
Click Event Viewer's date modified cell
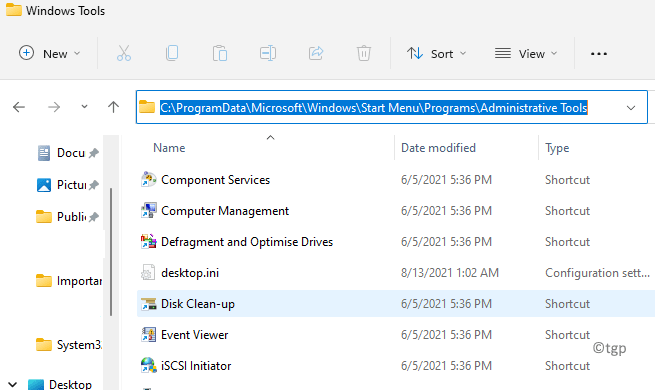[x=446, y=334]
